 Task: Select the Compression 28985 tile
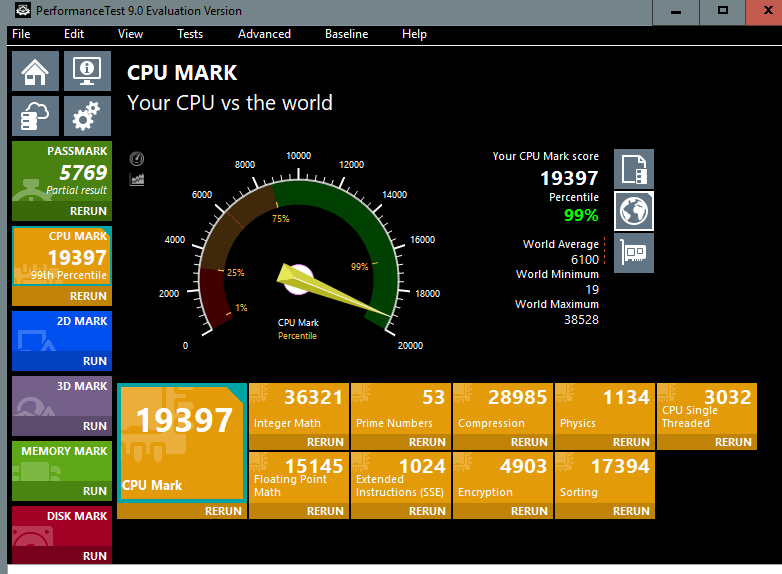[x=503, y=408]
